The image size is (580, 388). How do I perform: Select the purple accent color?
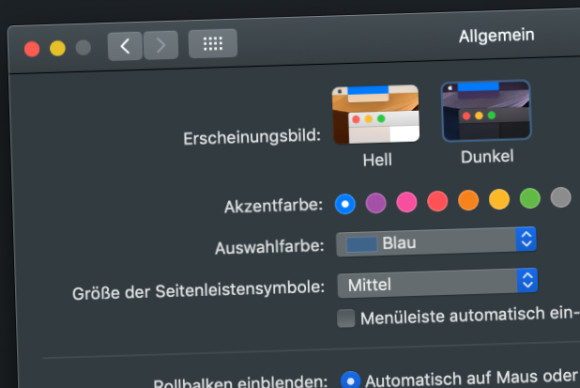376,203
